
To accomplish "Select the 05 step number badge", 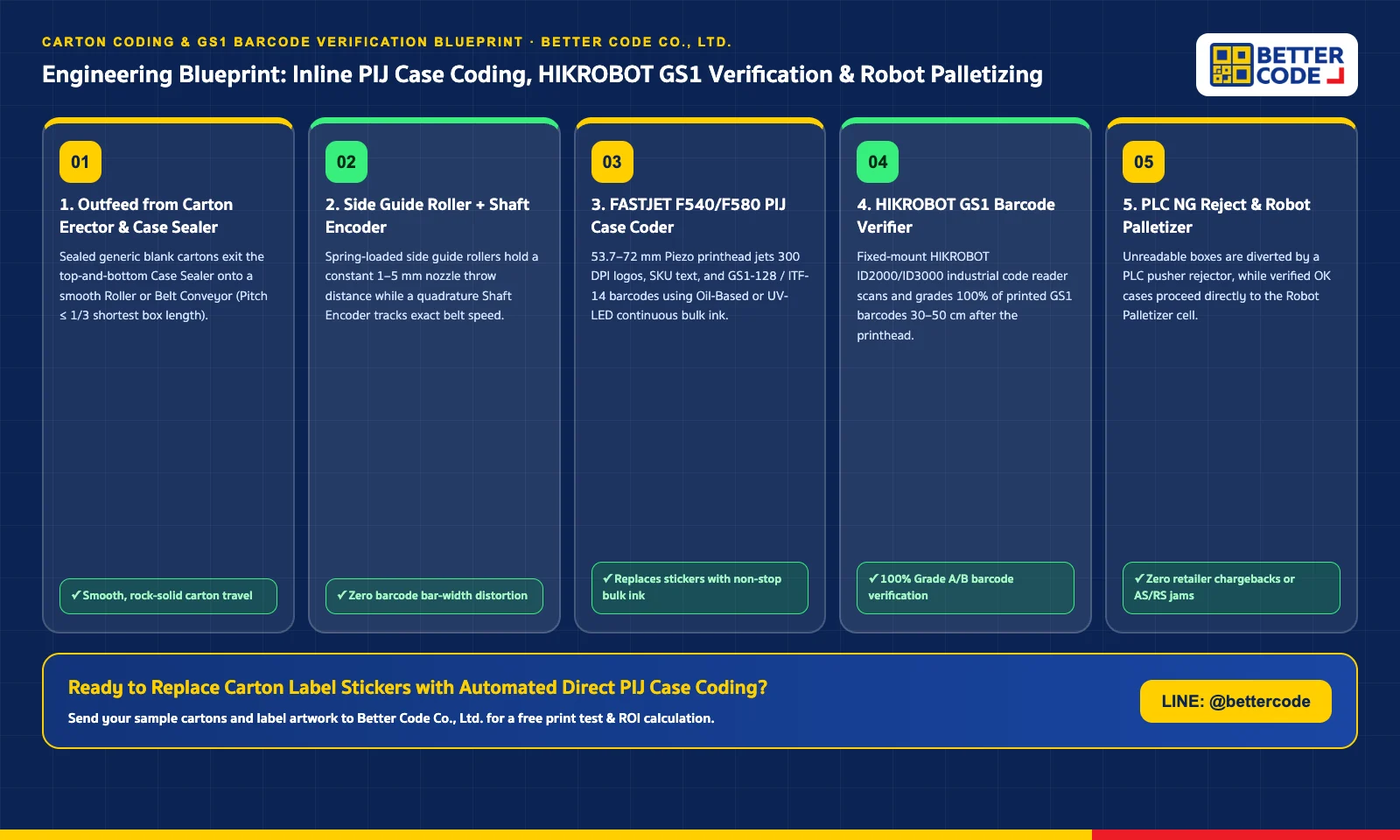I will coord(1144,162).
